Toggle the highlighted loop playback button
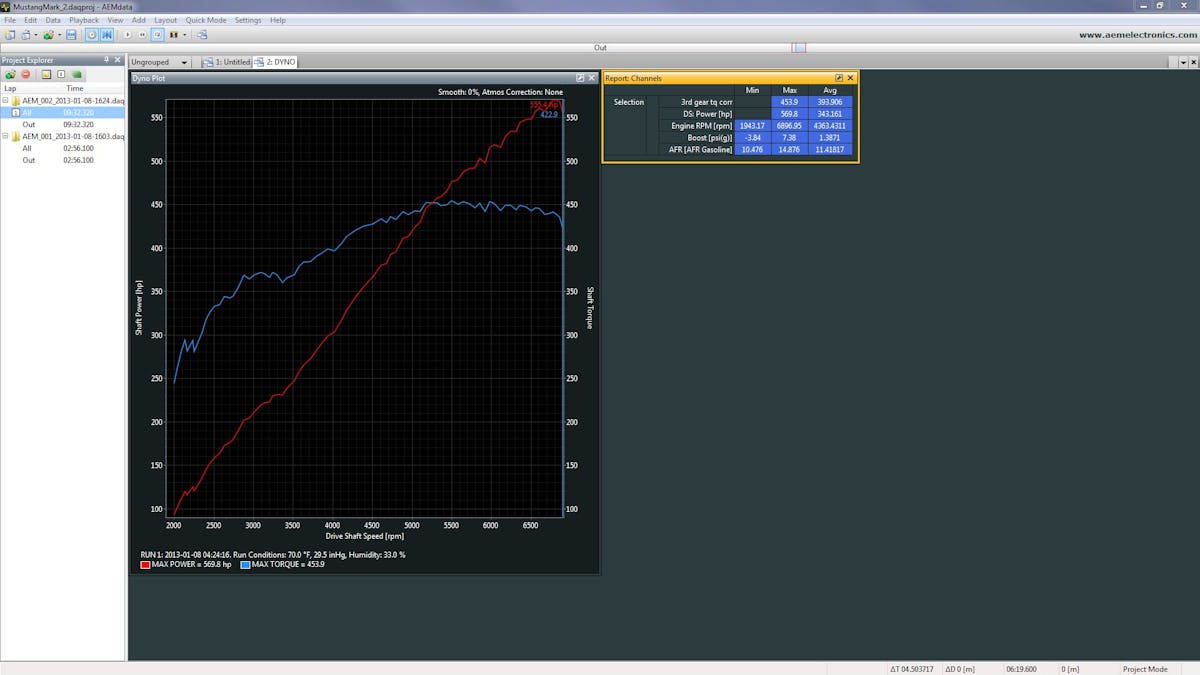Image resolution: width=1200 pixels, height=675 pixels. coord(158,34)
